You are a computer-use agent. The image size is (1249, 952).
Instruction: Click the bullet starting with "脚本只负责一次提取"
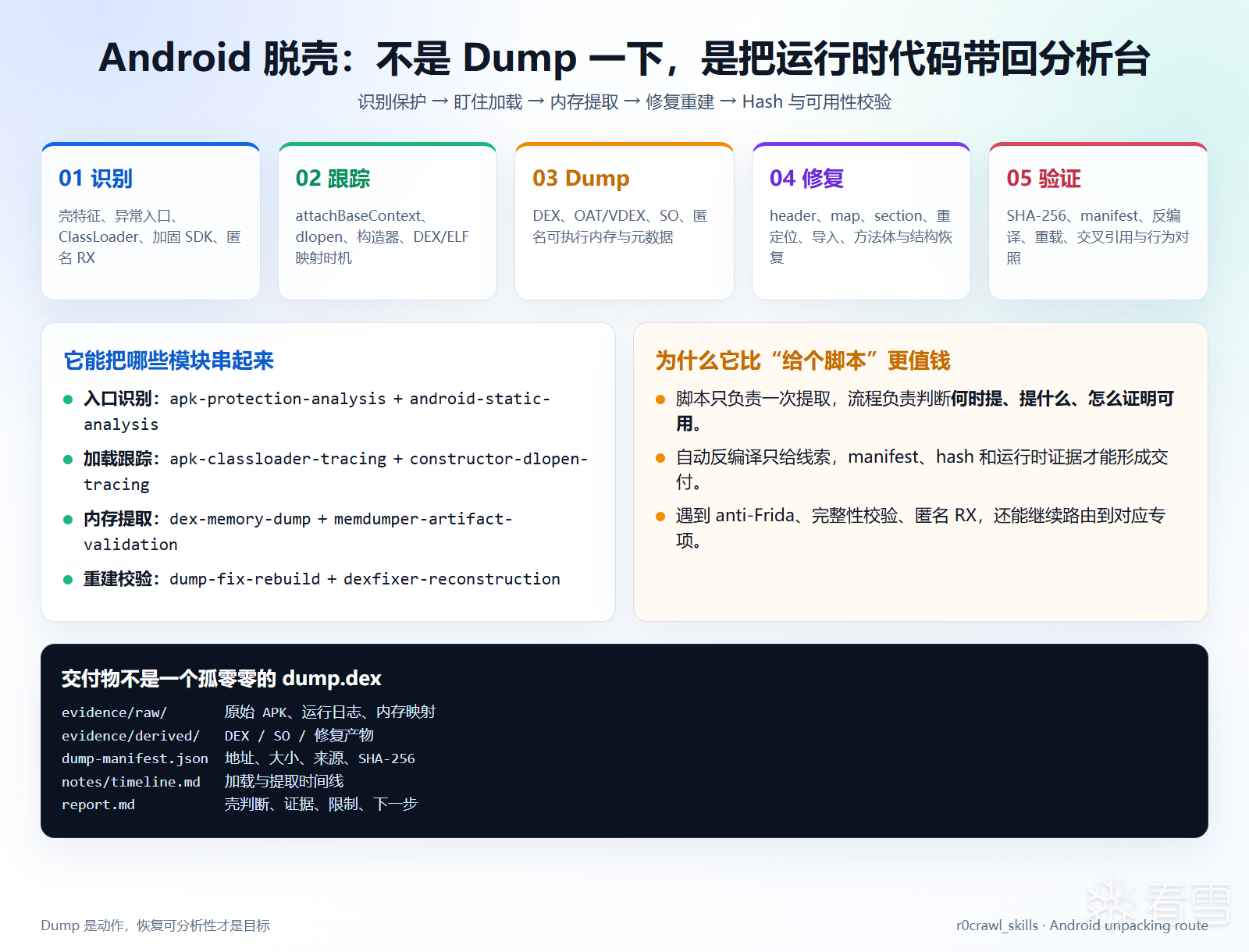point(925,411)
